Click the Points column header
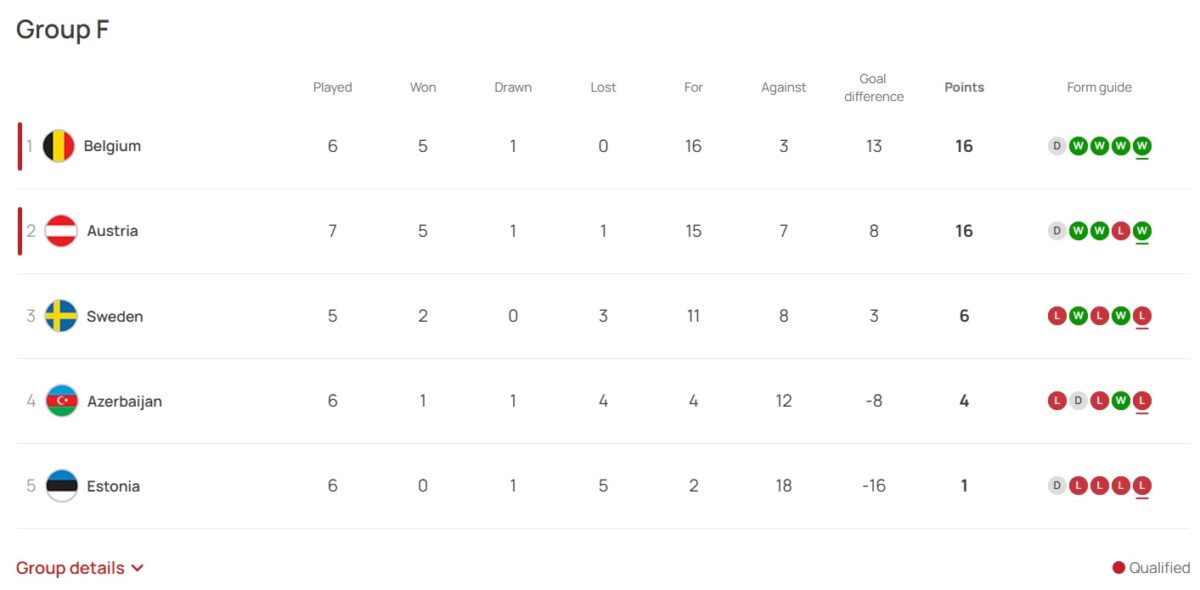1200x590 pixels. [x=964, y=87]
